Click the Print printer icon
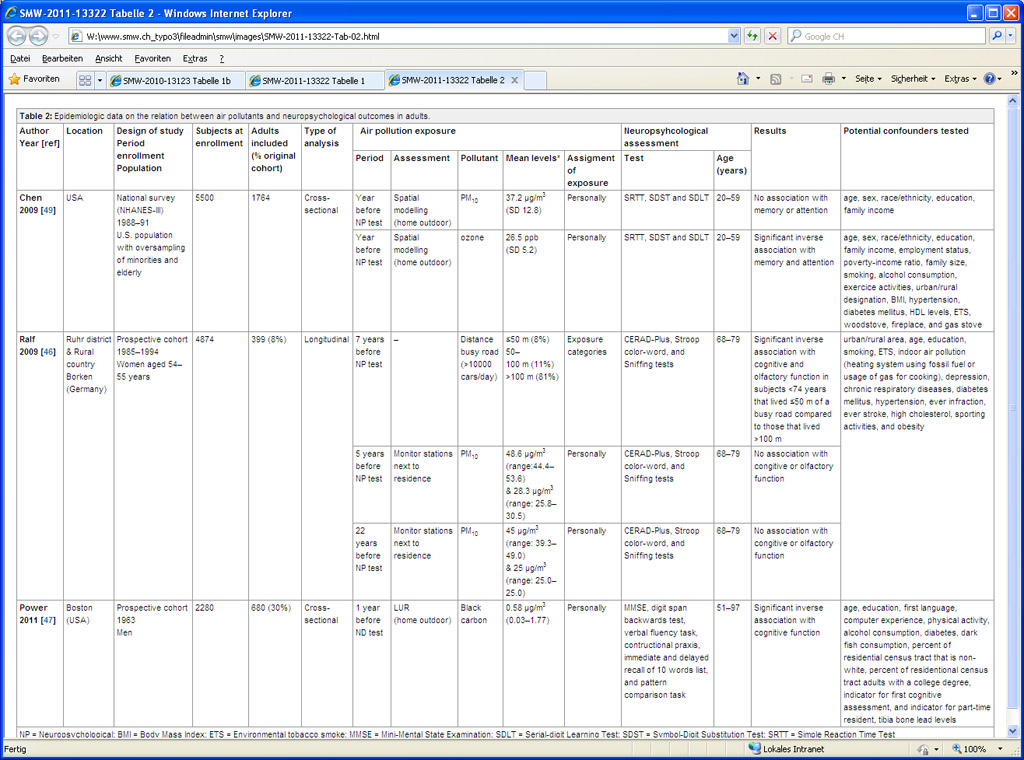Viewport: 1024px width, 760px height. (828, 79)
